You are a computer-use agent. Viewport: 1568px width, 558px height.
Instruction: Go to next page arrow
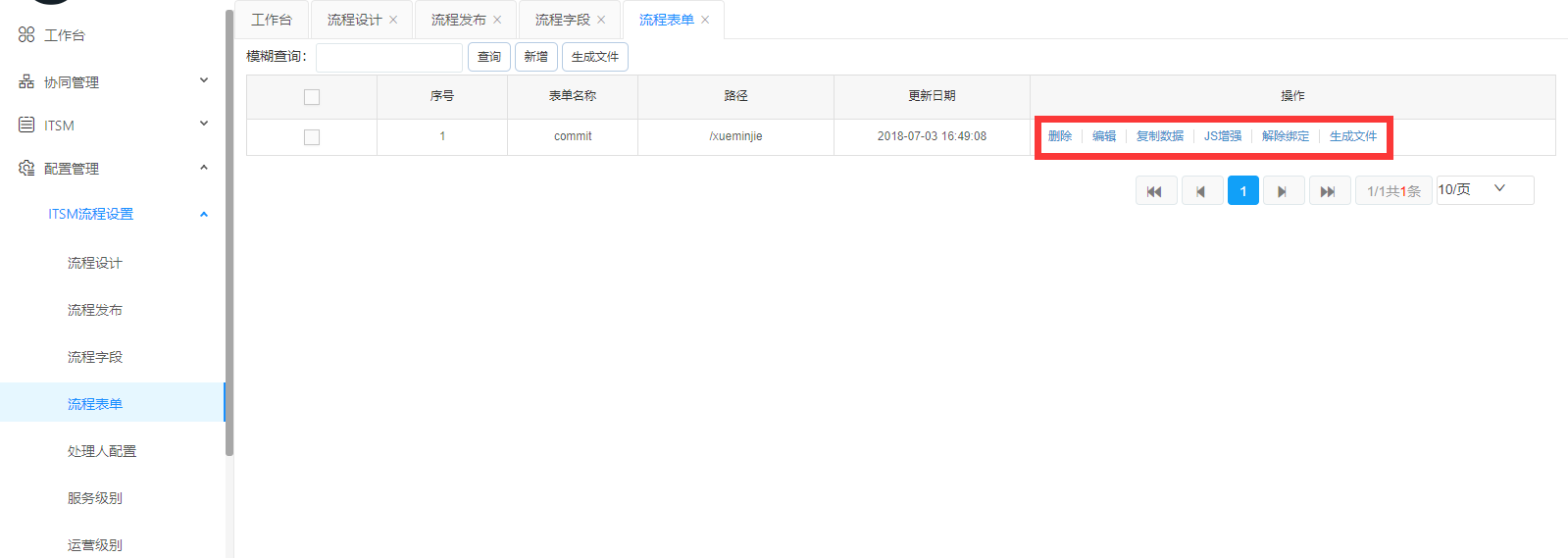[x=1283, y=191]
